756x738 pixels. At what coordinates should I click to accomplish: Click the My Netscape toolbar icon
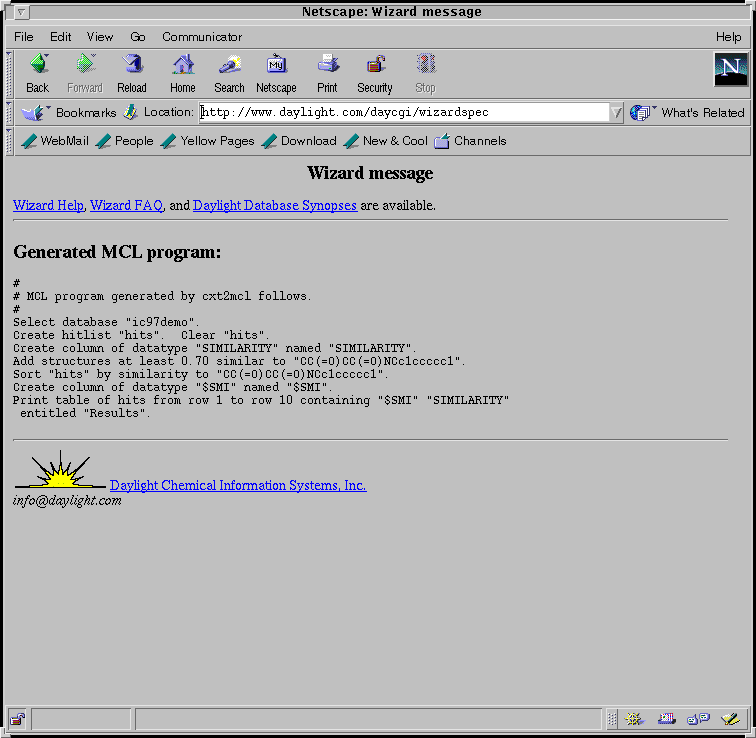276,72
